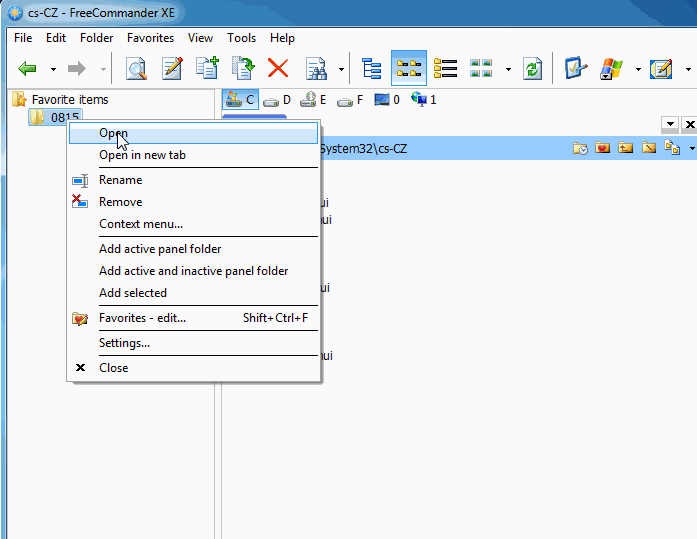Open the notepad icon dropdown arrow
Screen dimensions: 697x539
tap(688, 69)
